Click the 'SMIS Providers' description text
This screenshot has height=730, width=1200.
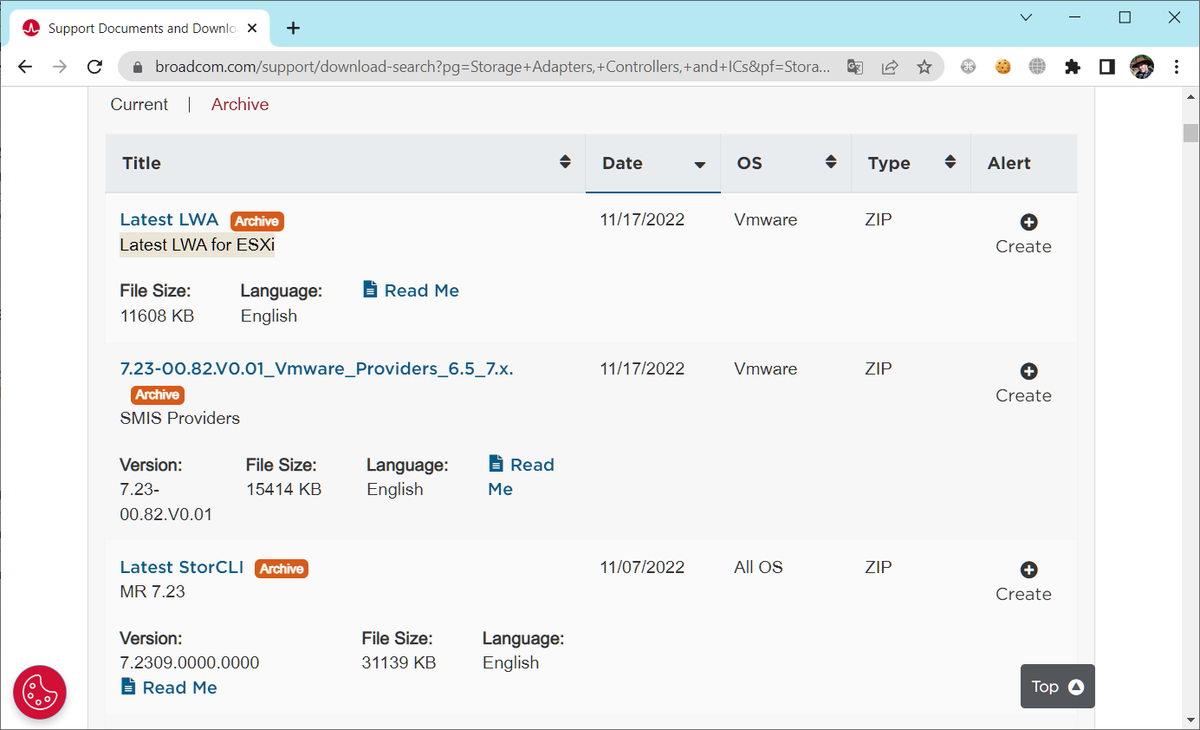tap(180, 418)
